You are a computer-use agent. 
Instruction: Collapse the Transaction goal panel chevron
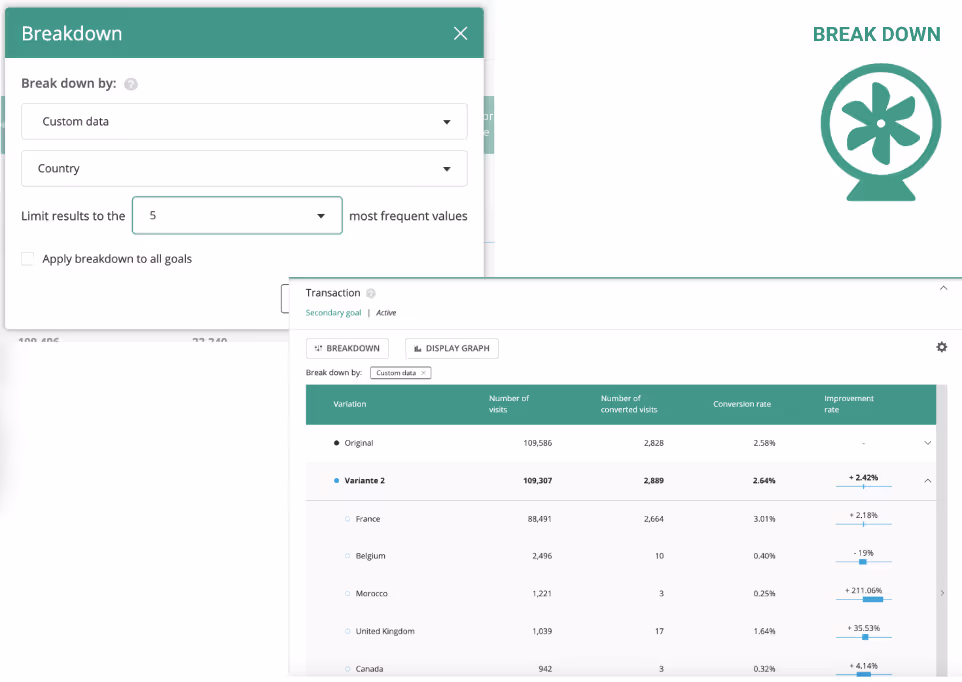(944, 288)
